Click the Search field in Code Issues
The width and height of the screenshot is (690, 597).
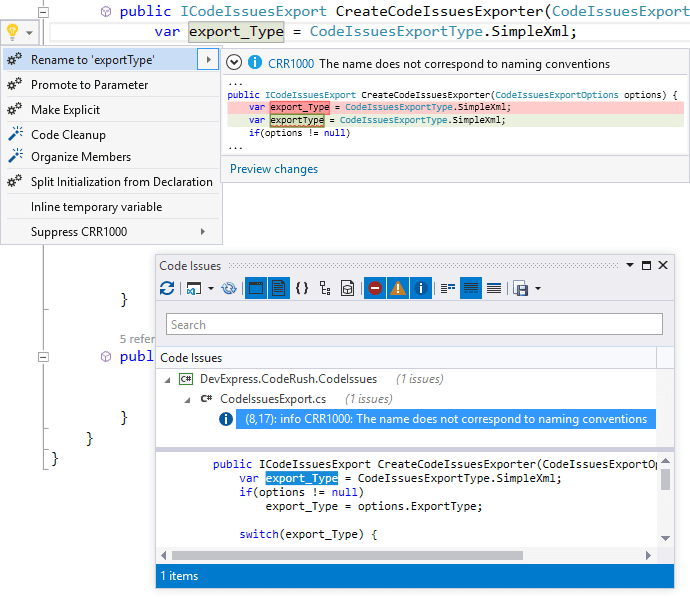pos(414,324)
